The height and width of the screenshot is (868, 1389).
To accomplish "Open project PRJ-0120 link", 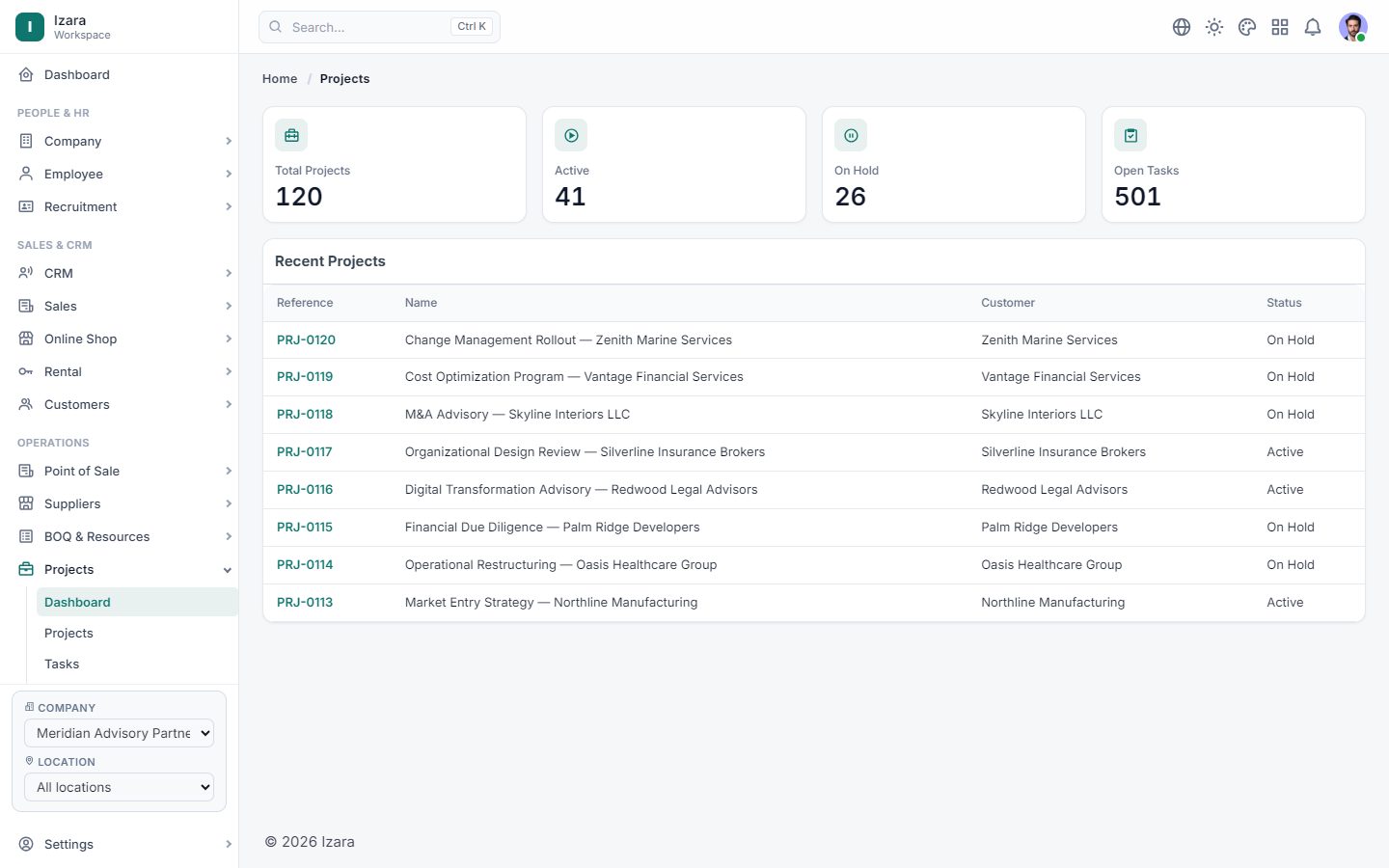I will pos(306,339).
